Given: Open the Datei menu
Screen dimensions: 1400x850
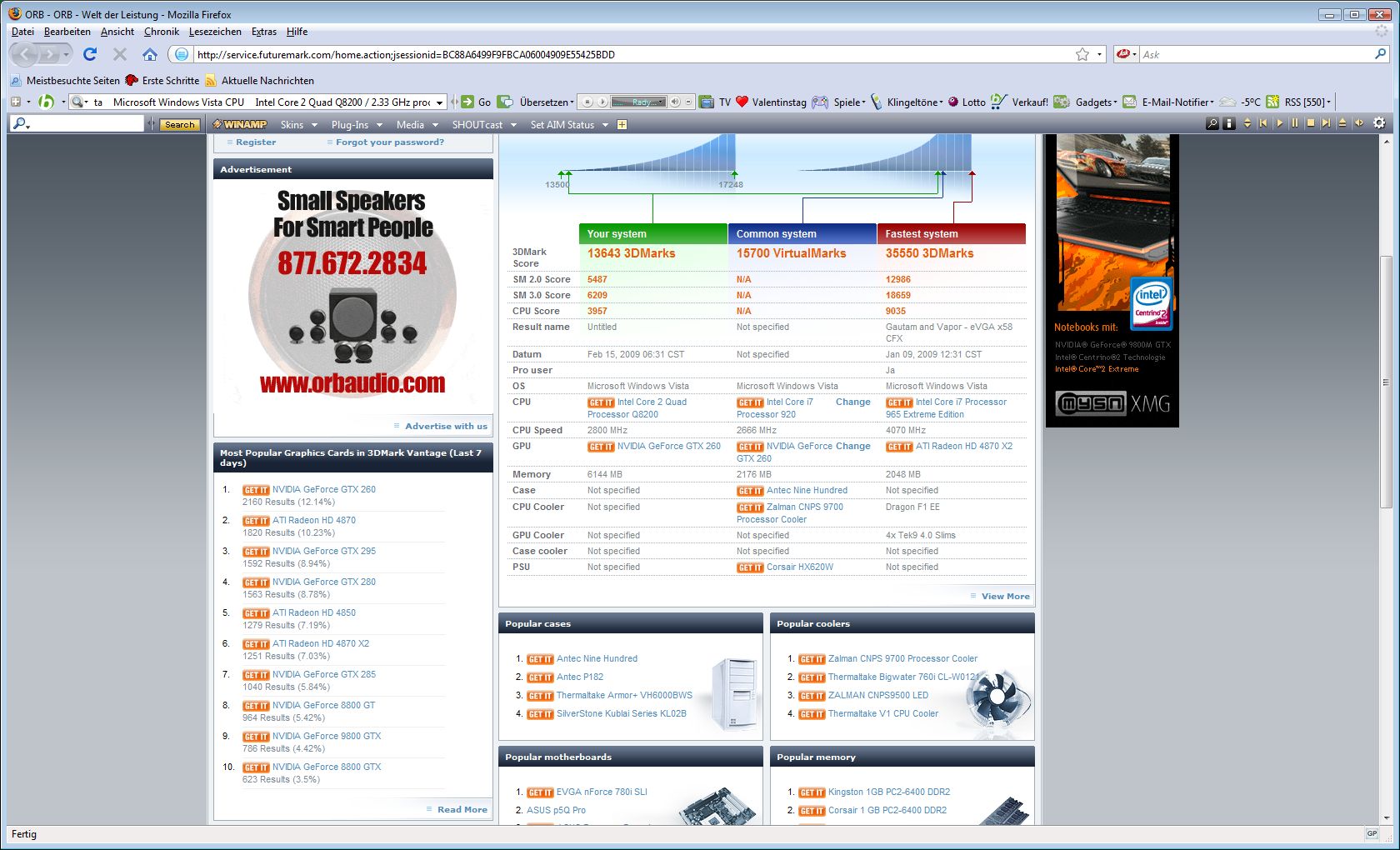Looking at the screenshot, I should [x=22, y=32].
